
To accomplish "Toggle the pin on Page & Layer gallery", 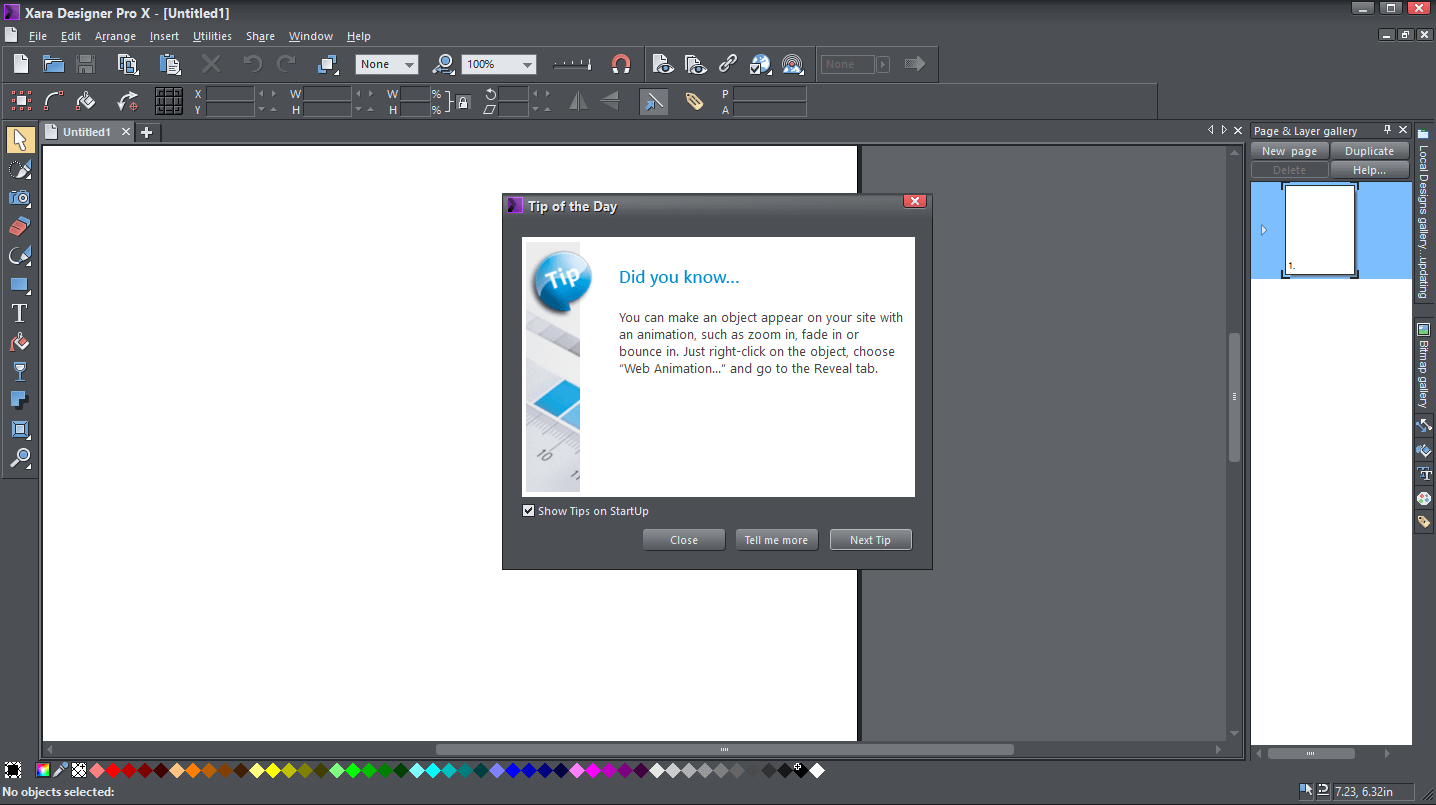I will pos(1387,130).
